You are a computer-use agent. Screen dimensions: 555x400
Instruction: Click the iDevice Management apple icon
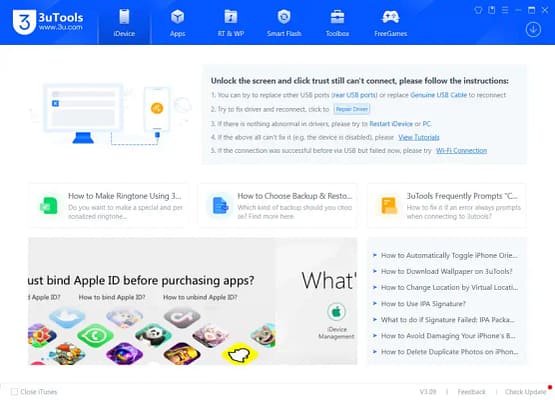(x=336, y=312)
